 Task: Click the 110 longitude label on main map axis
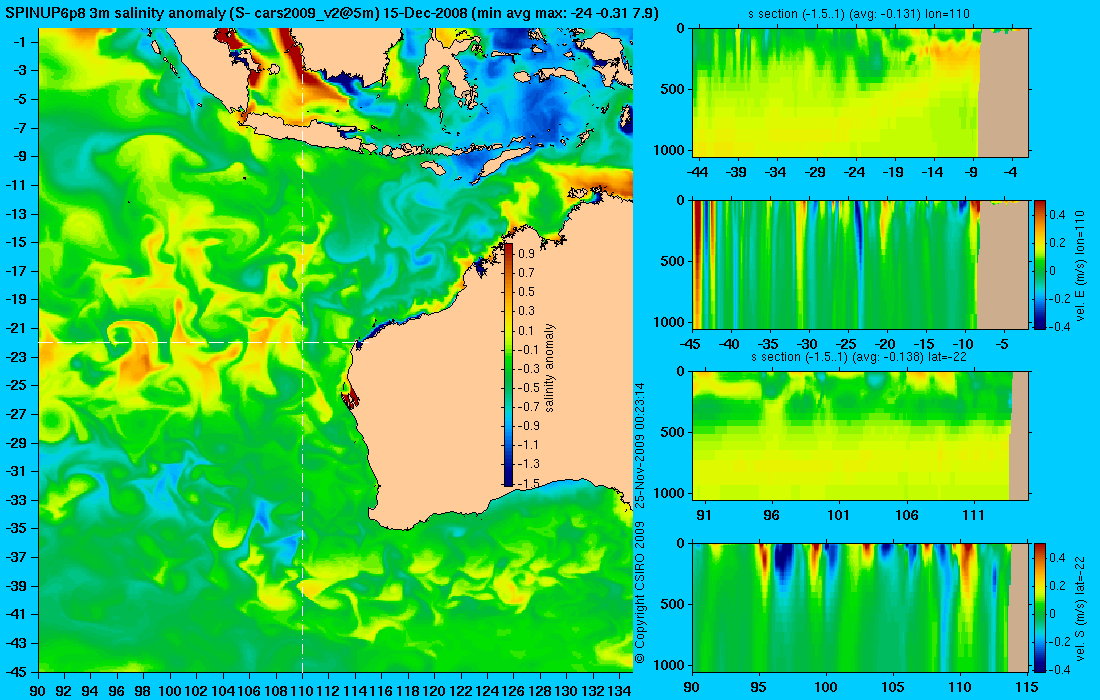[302, 691]
